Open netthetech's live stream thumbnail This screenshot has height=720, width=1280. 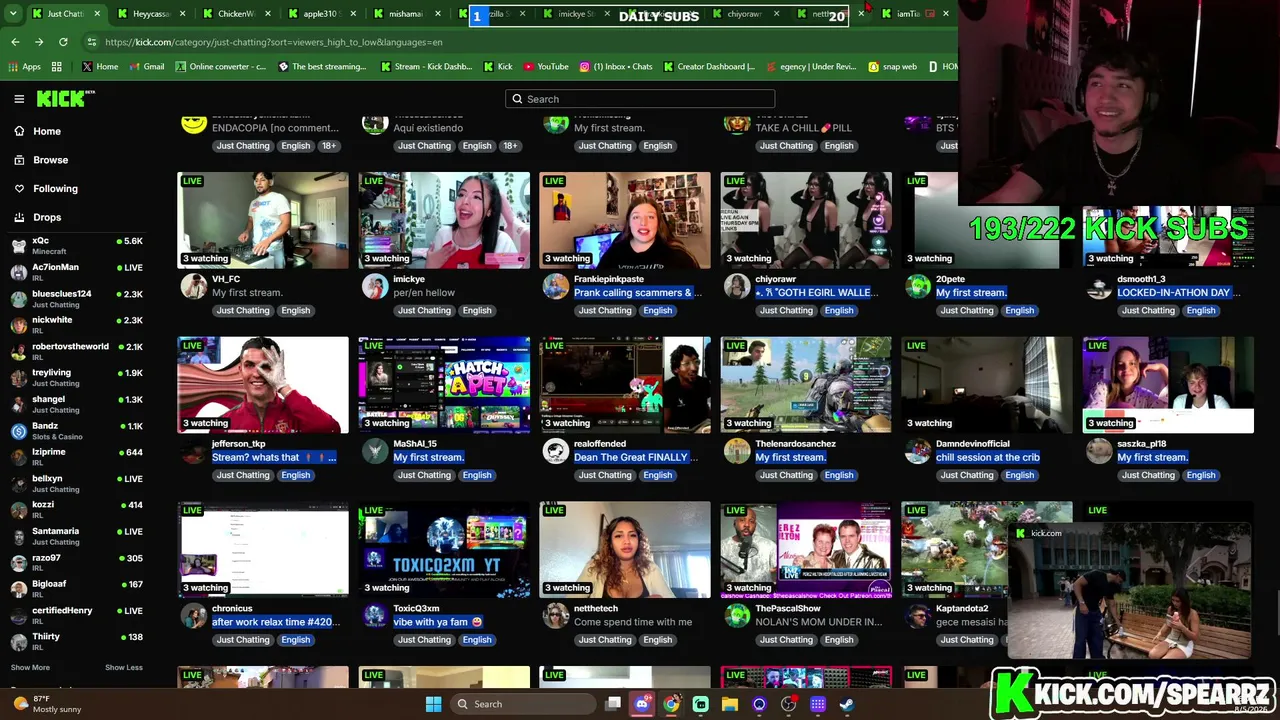625,550
